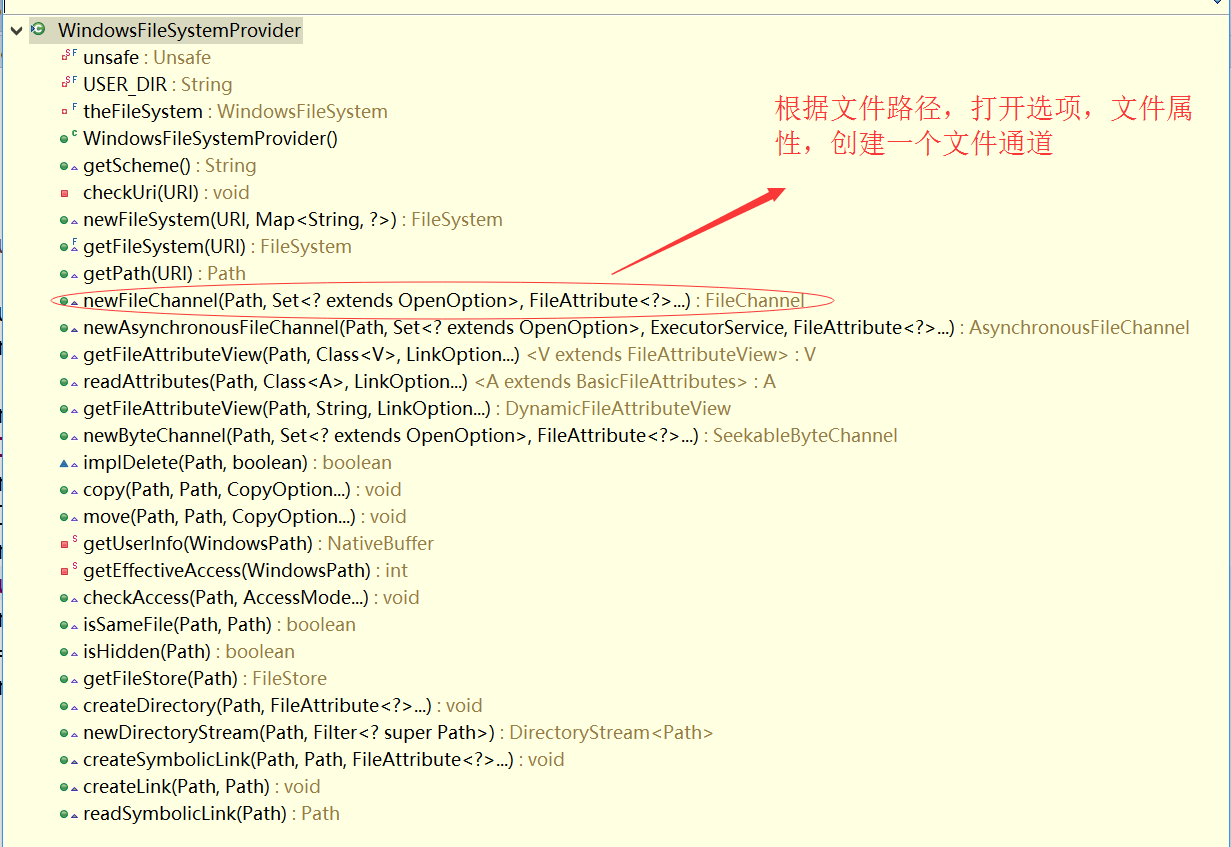Screen dimensions: 1231x847
Task: Click the field icon next to theFileSystem
Action: point(68,111)
